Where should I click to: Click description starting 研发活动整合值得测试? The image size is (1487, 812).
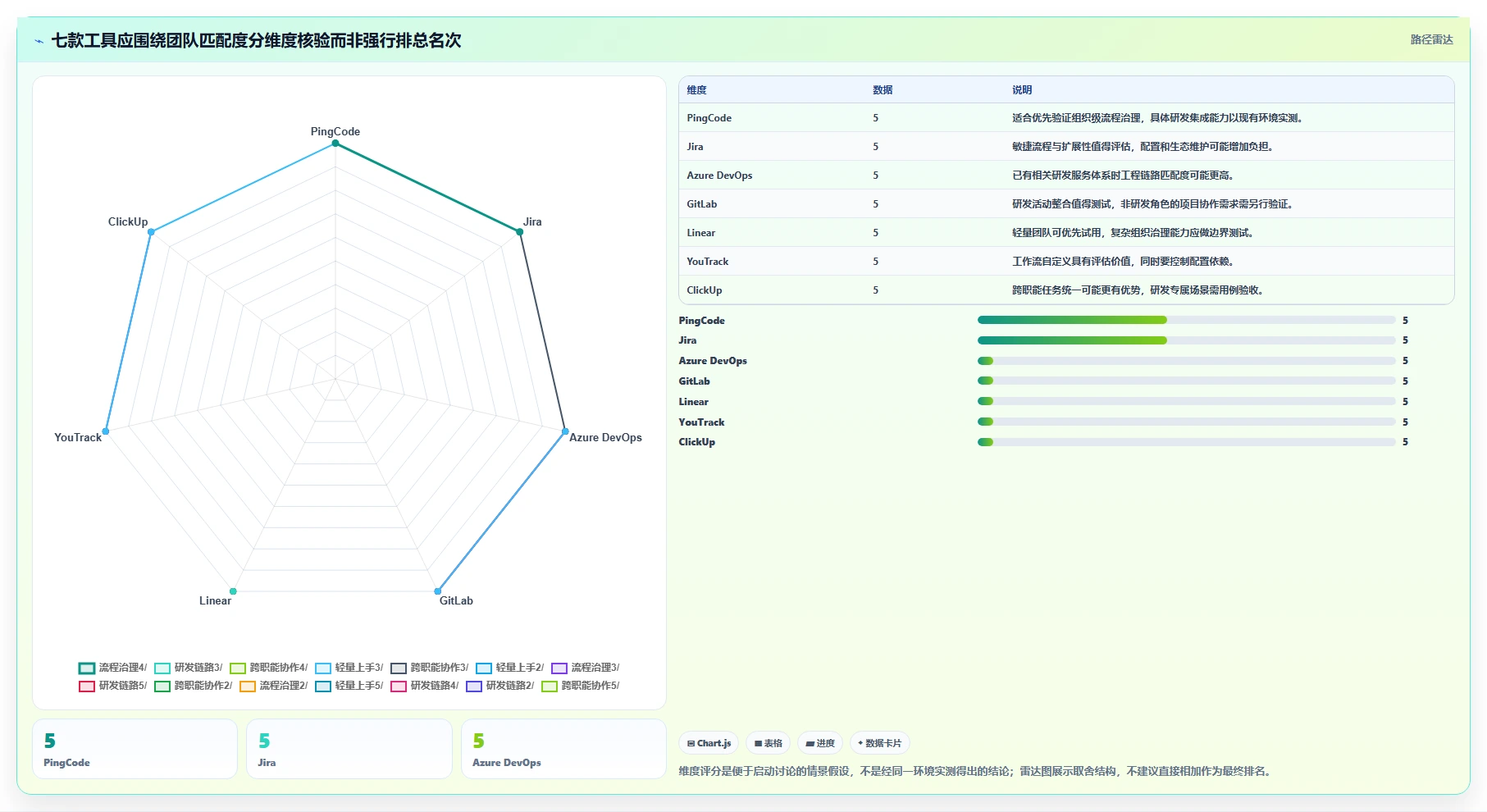click(1153, 204)
